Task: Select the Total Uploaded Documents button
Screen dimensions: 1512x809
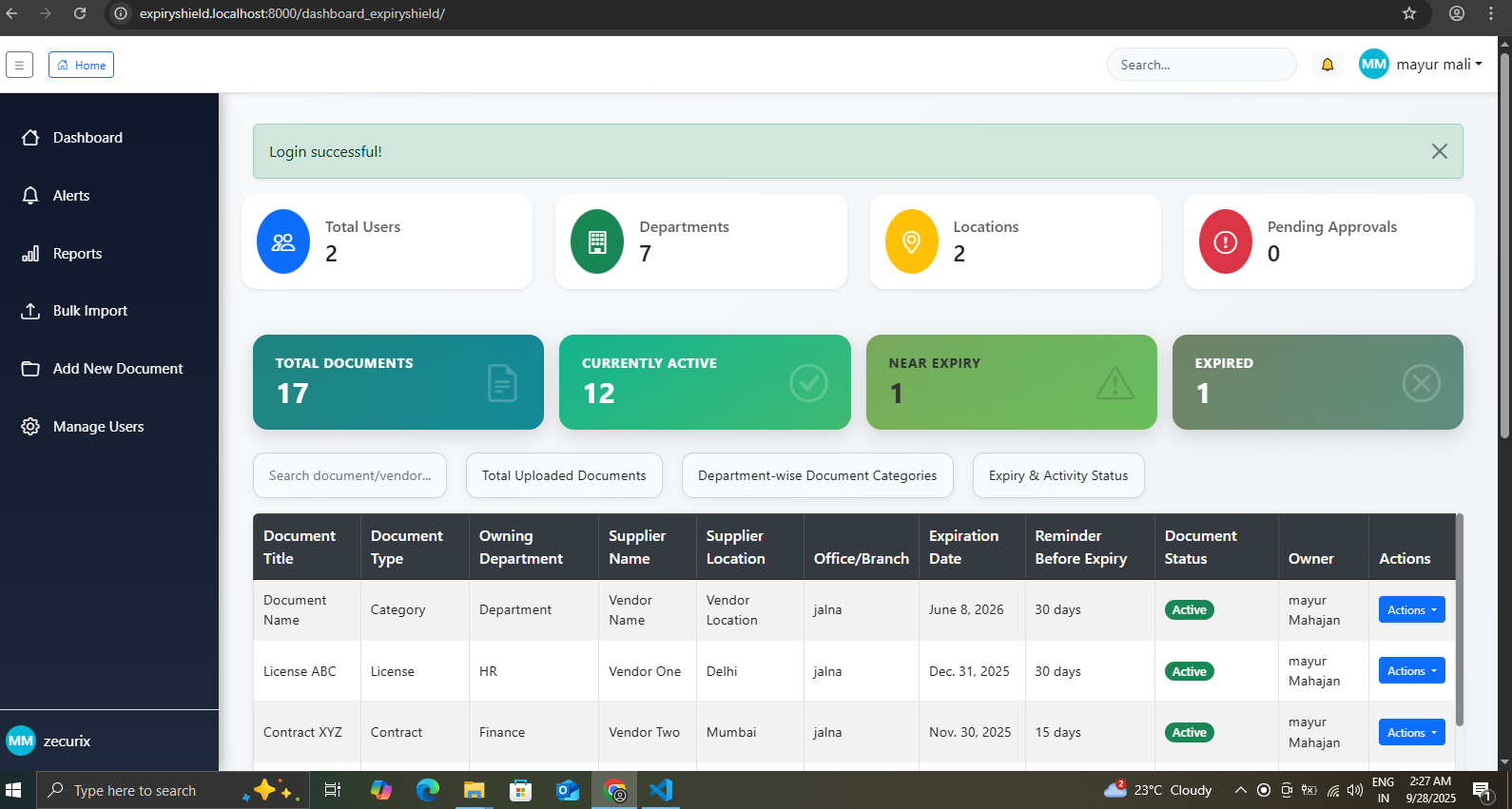Action: point(564,475)
